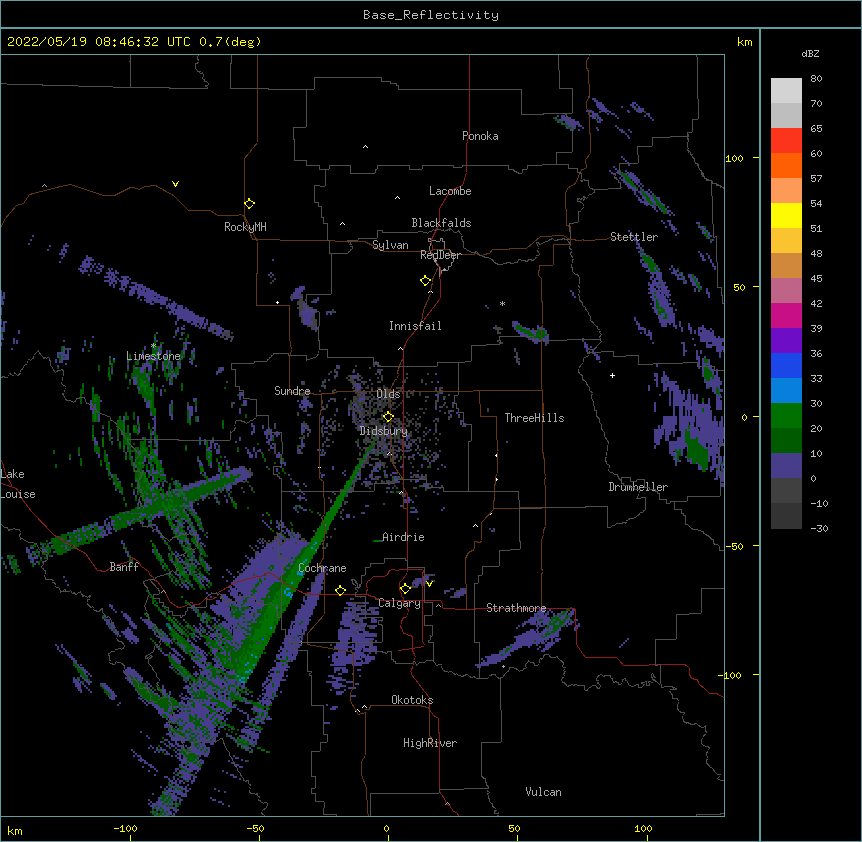Click the Lake Louise label

pos(18,484)
